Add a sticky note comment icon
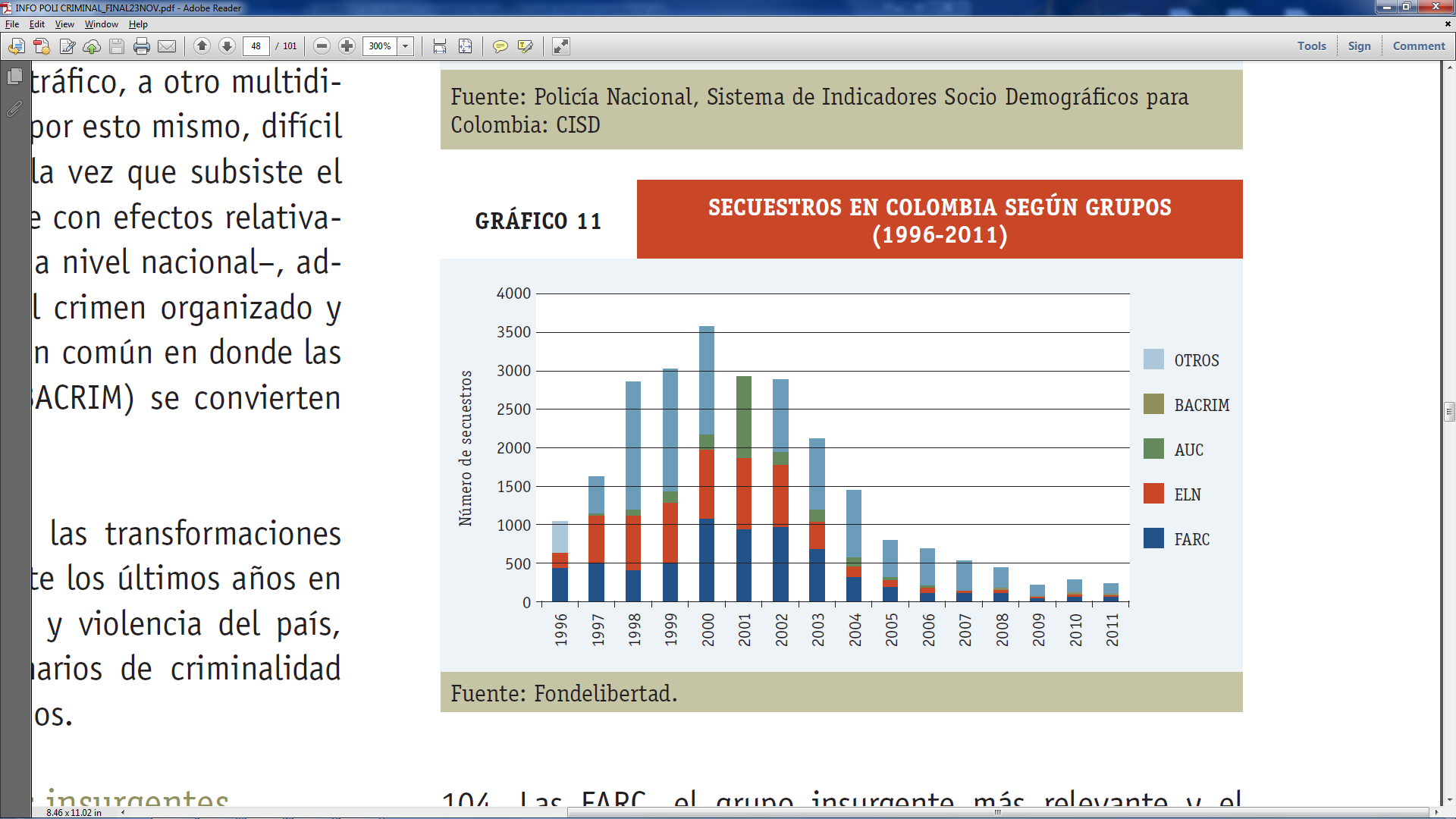This screenshot has width=1456, height=819. (500, 46)
